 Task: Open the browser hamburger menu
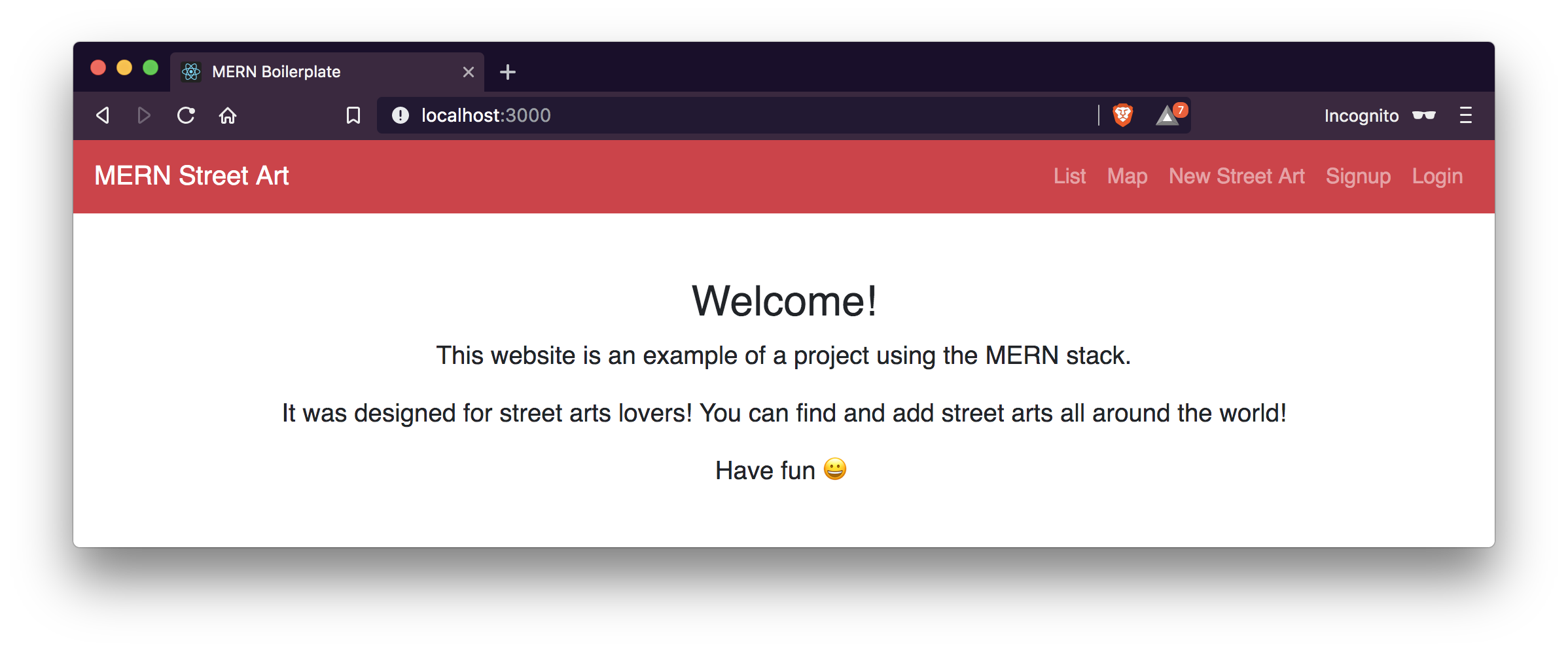pyautogui.click(x=1466, y=116)
